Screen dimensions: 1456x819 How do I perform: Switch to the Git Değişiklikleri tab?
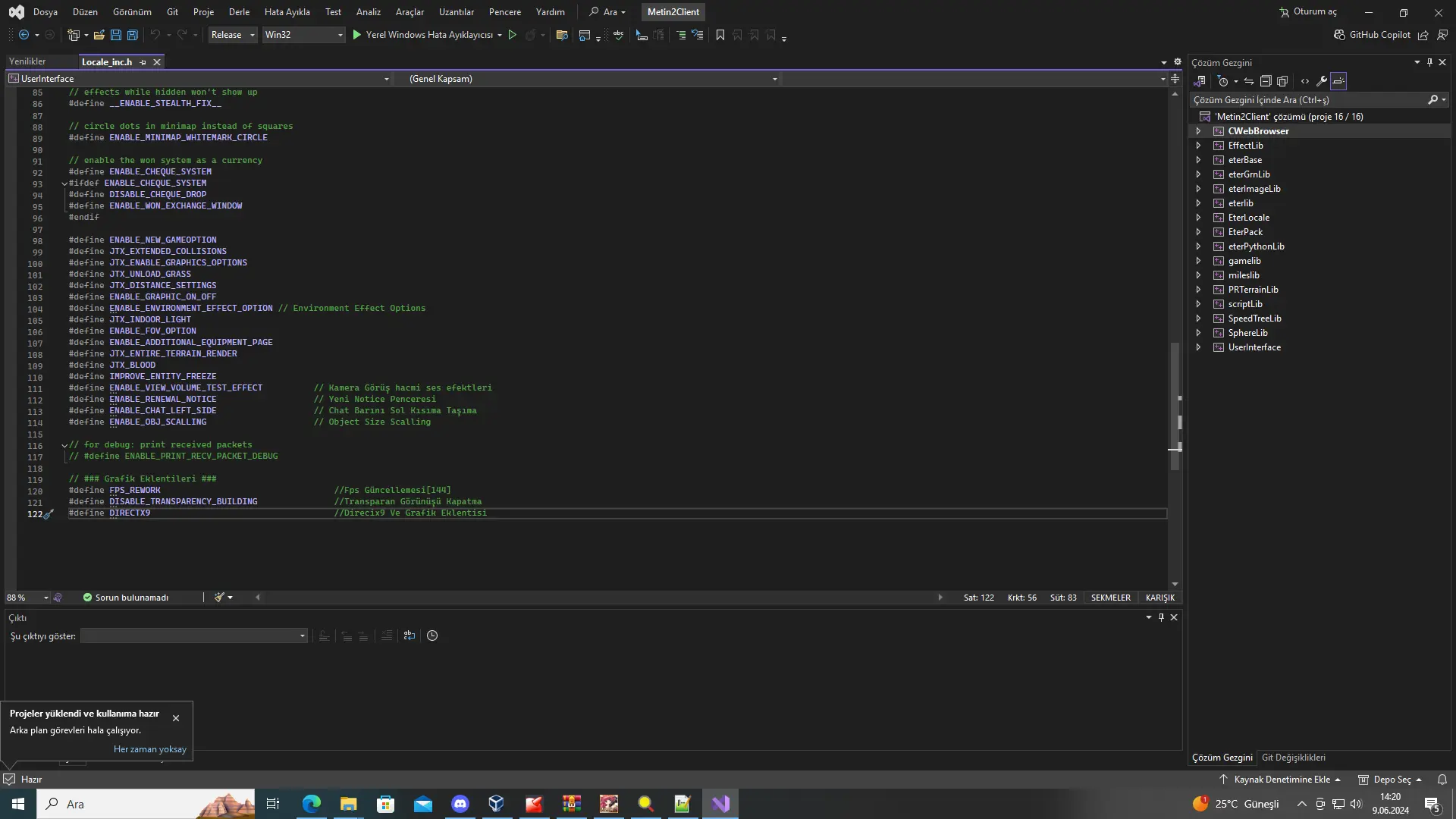tap(1293, 758)
